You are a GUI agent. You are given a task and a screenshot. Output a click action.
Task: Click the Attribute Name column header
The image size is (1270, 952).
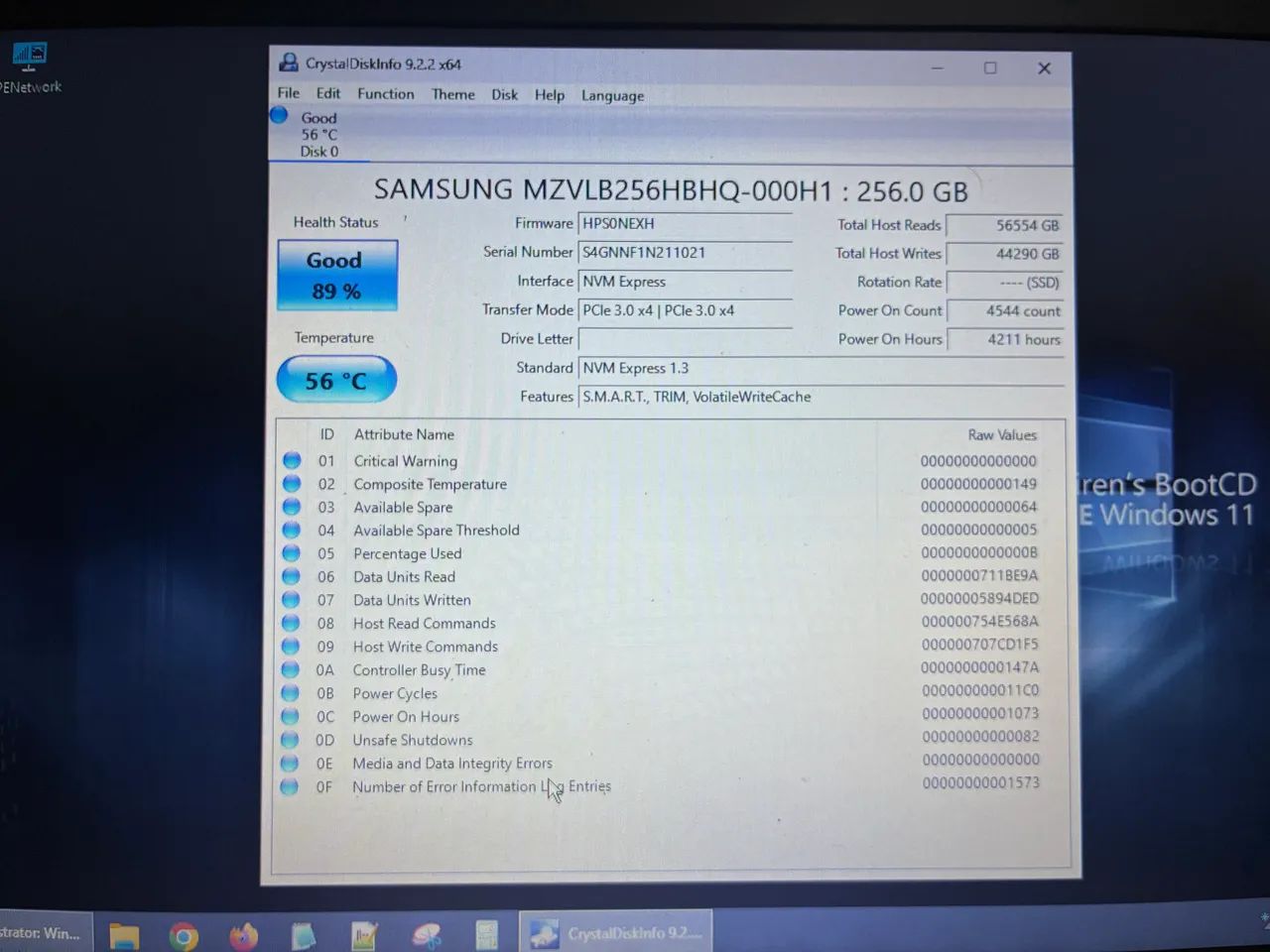(x=404, y=434)
